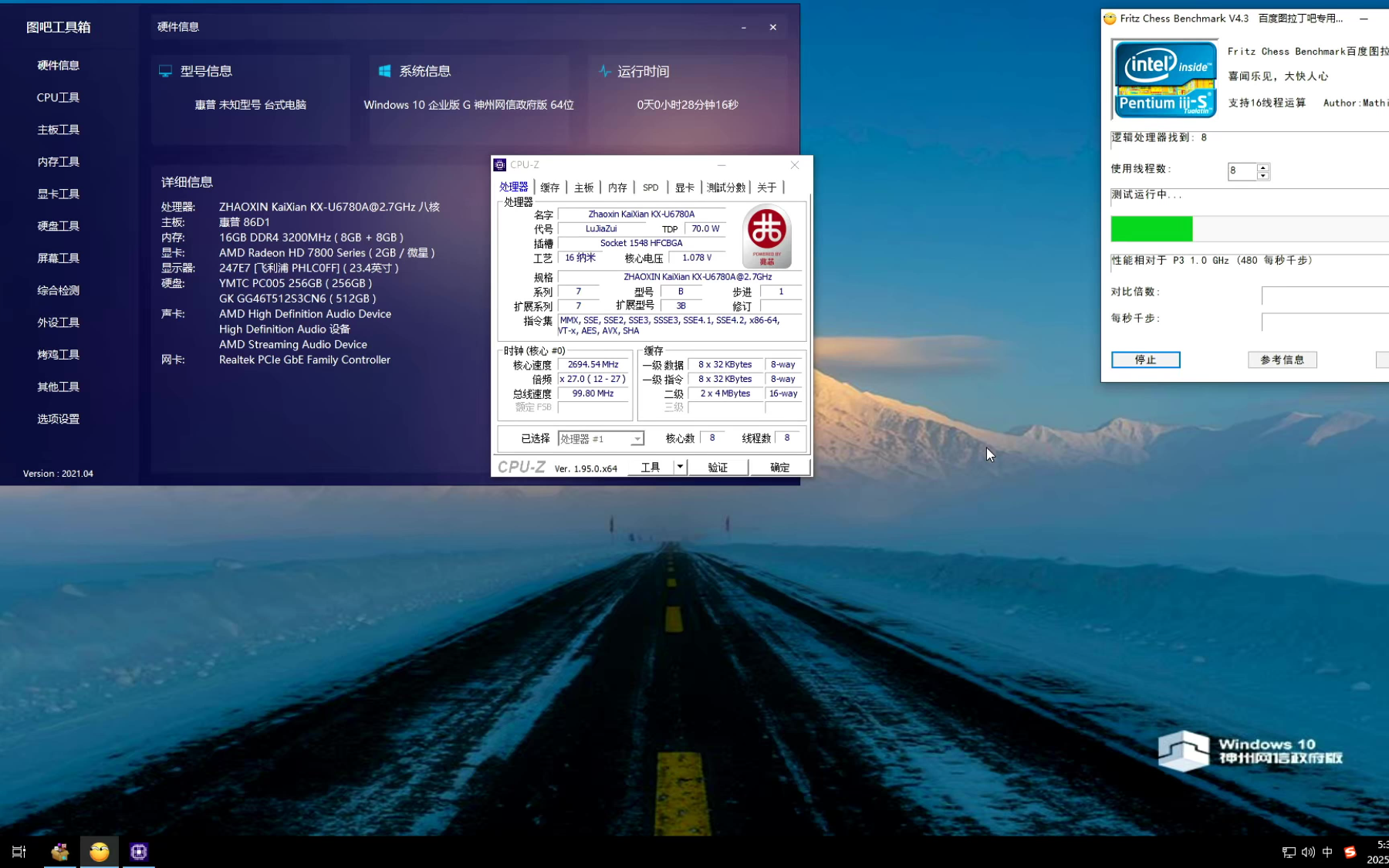1389x868 pixels.
Task: Click the Fritz Chess smiley taskbar icon
Action: click(100, 852)
